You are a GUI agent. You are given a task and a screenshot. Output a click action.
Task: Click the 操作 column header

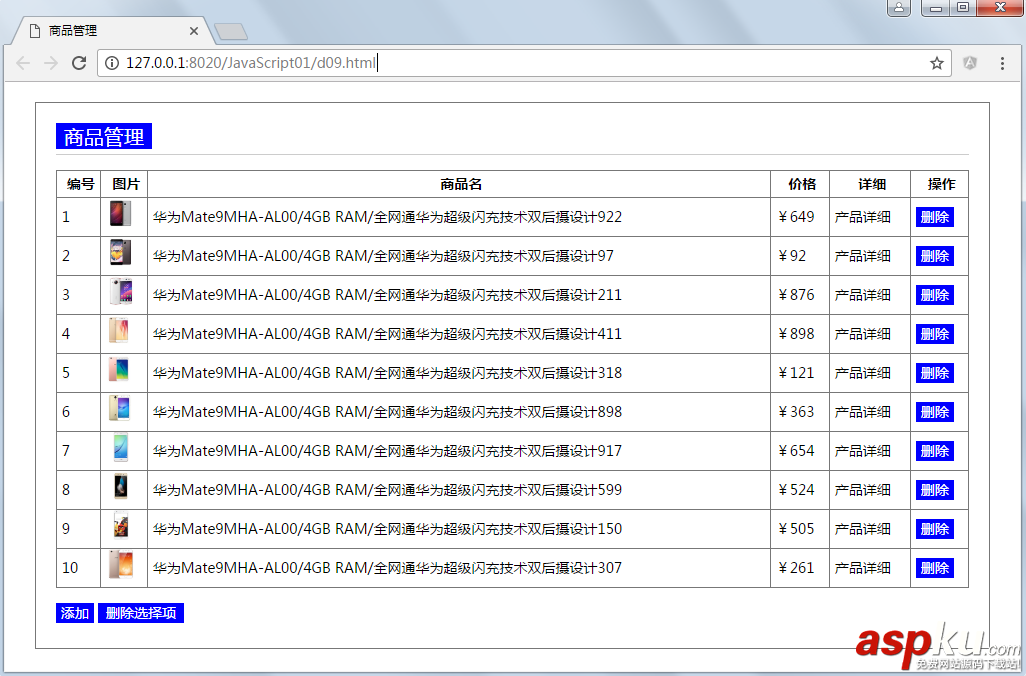click(941, 185)
